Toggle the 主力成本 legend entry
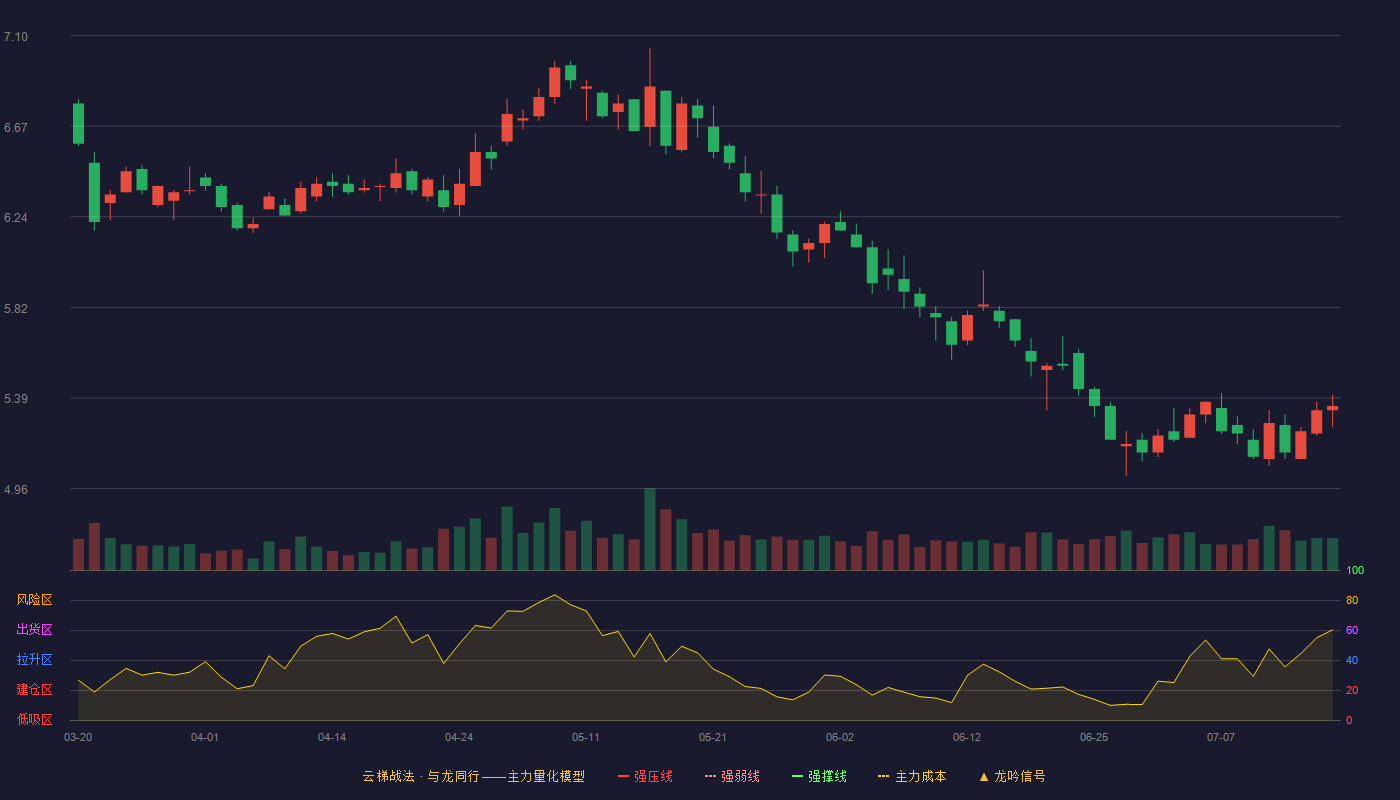 (912, 776)
